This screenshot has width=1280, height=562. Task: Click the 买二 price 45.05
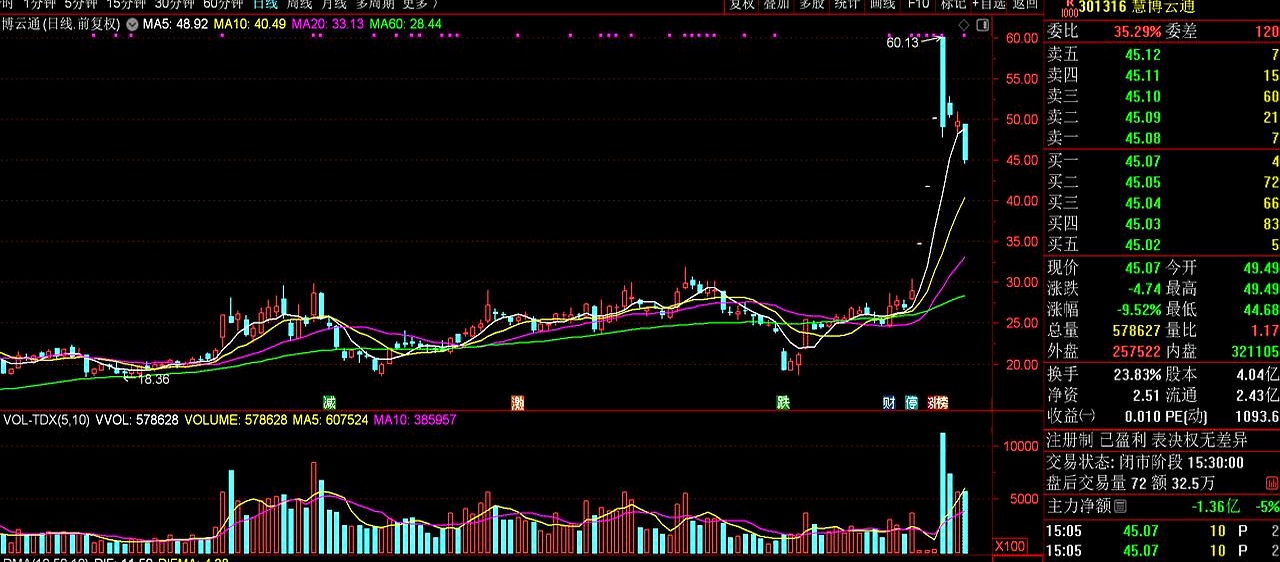(x=1143, y=182)
